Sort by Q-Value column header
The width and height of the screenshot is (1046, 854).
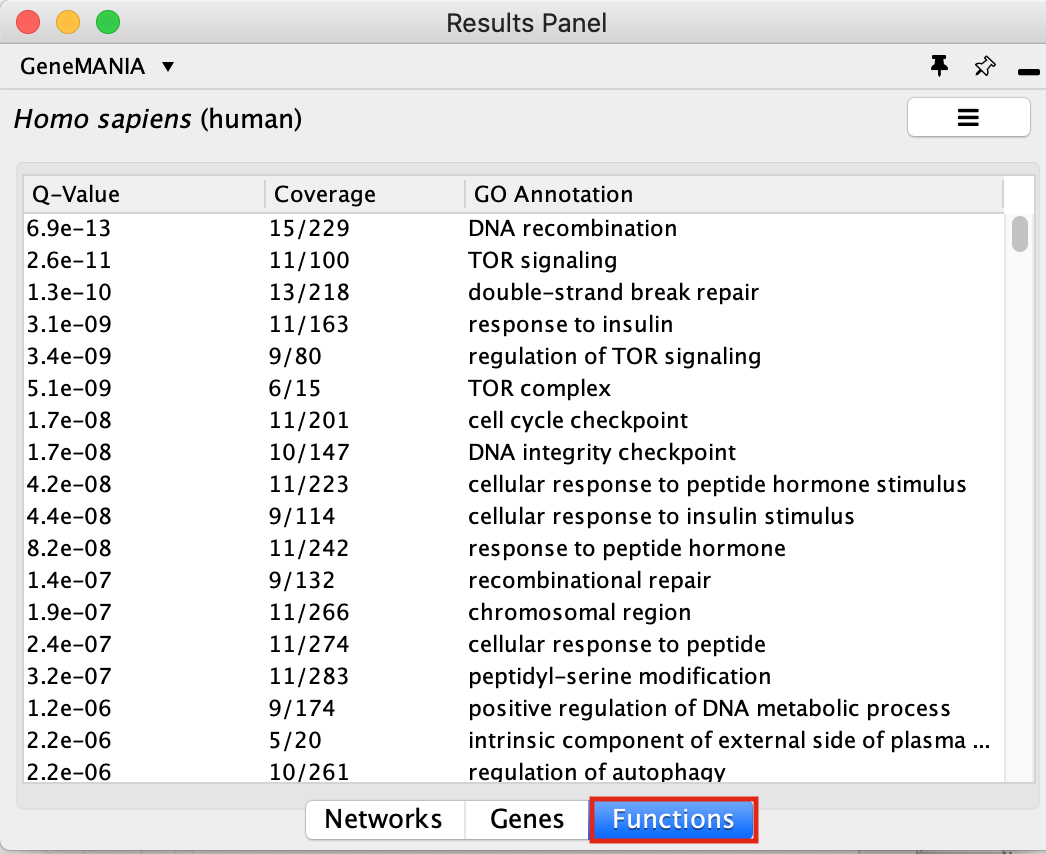tap(143, 194)
